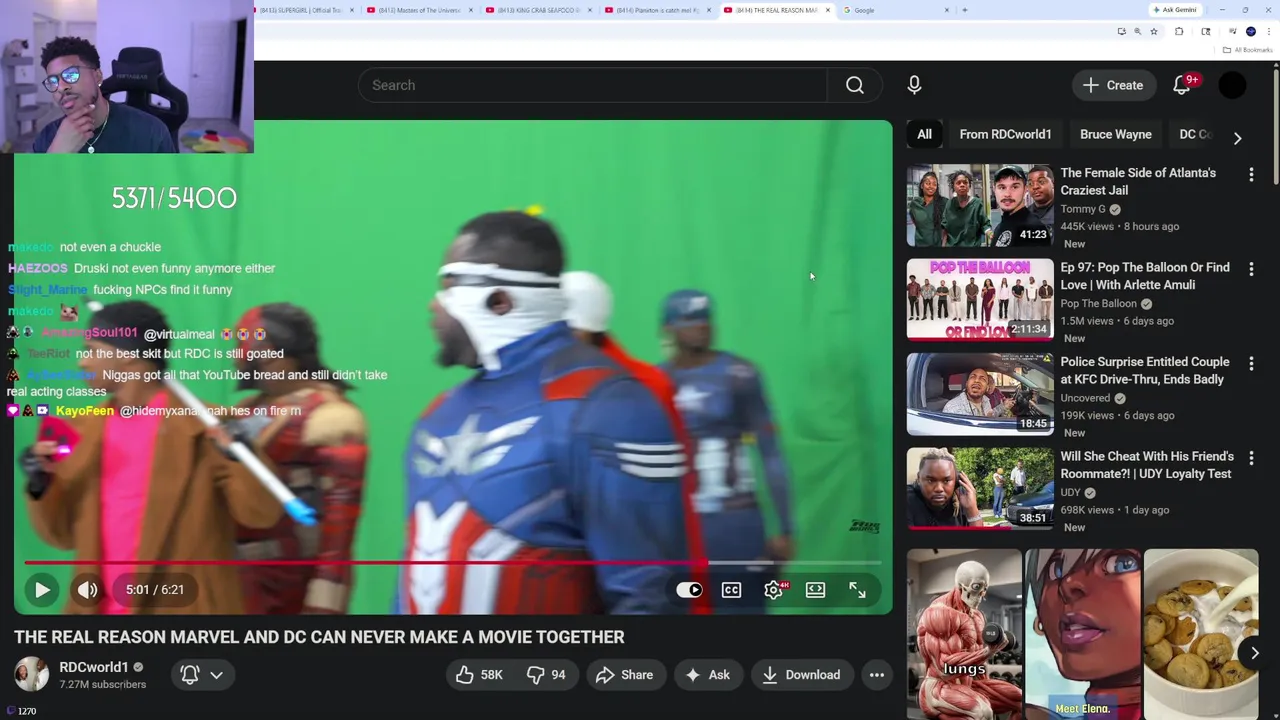1280x720 pixels.
Task: Open the browser zoom magnifier icon
Action: coord(1137,32)
